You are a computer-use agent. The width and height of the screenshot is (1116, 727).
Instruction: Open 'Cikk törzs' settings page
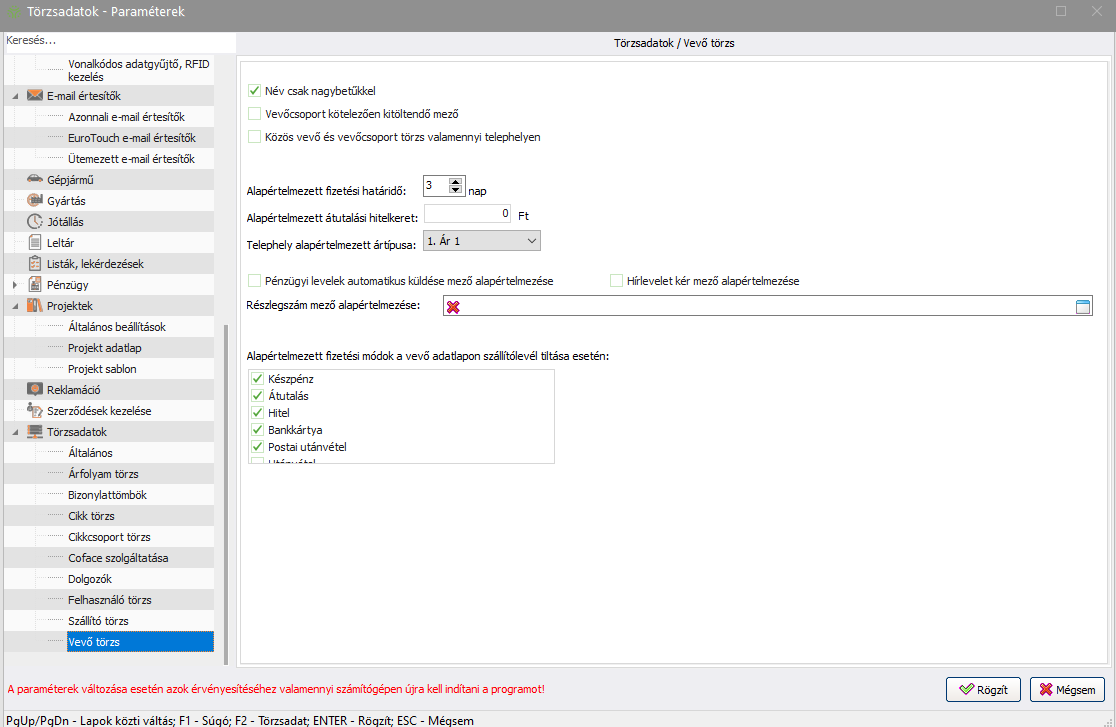(x=91, y=516)
